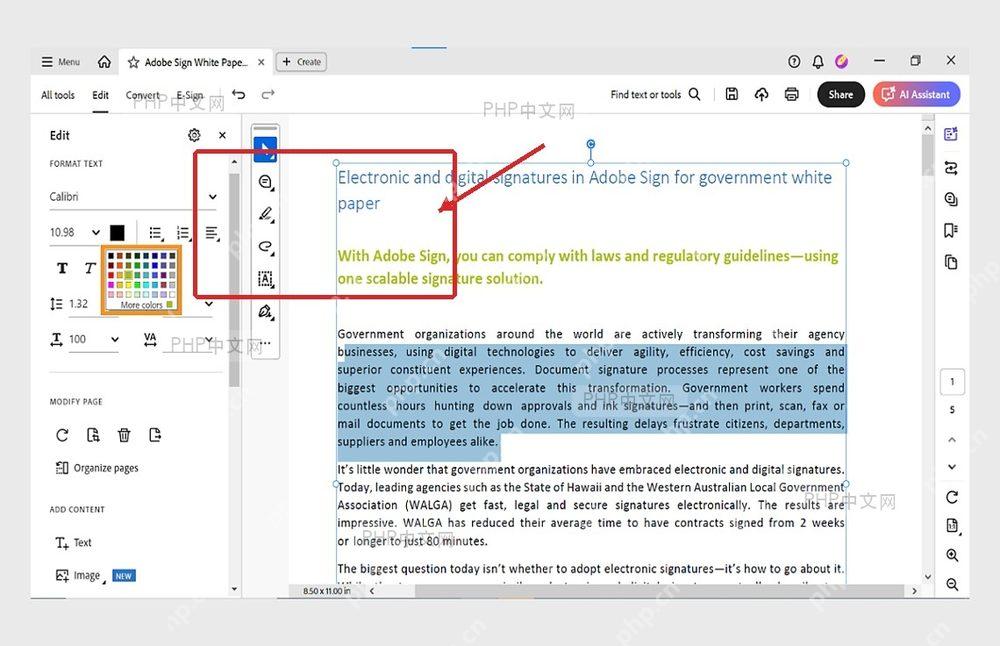Toggle bold text formatting

point(62,268)
